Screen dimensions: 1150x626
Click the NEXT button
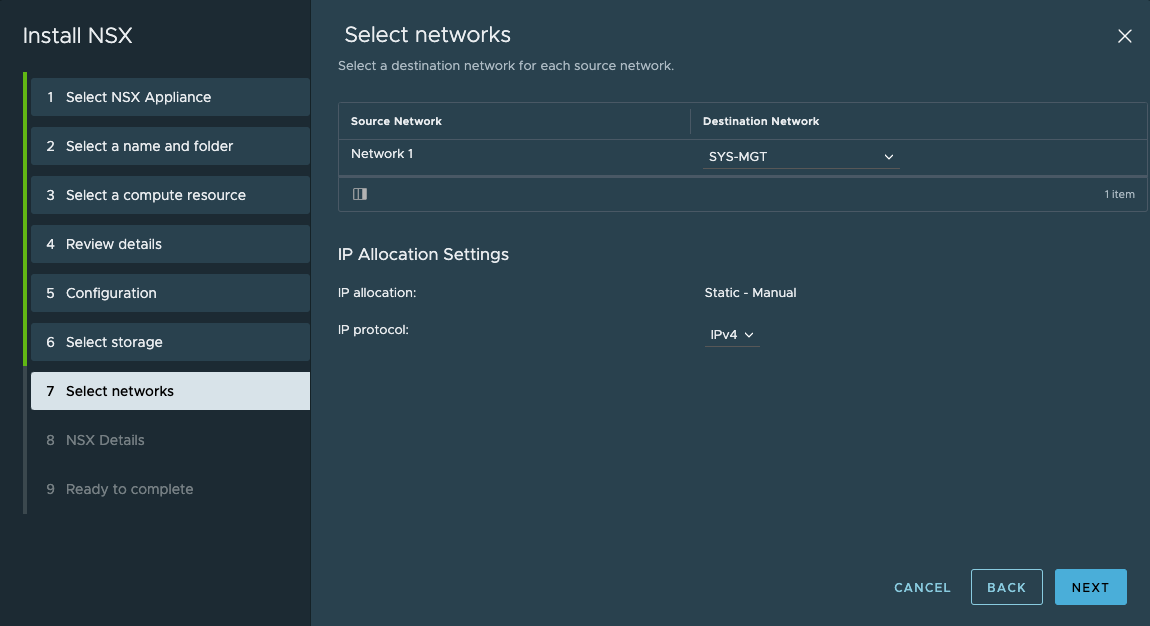pyautogui.click(x=1091, y=587)
